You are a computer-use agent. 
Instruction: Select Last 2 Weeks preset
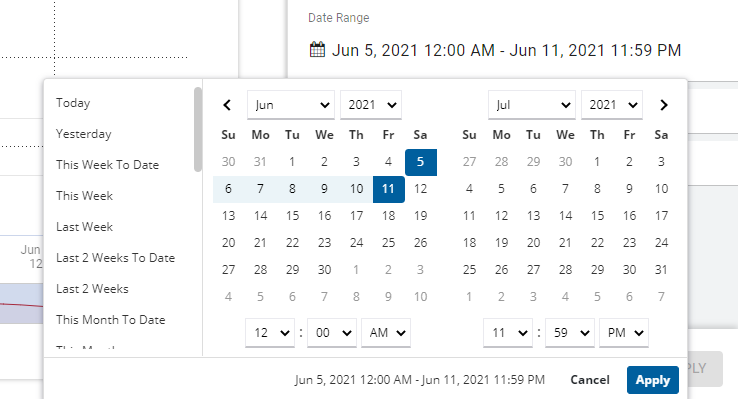point(92,289)
